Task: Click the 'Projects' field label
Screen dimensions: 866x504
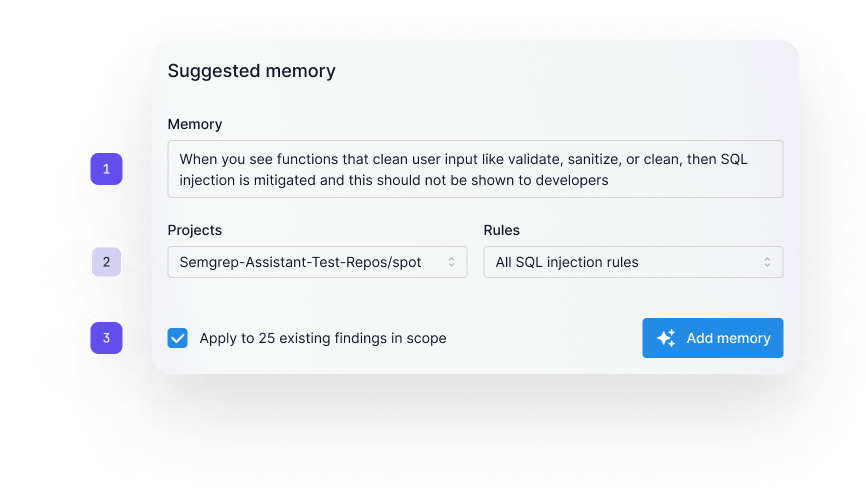Action: (195, 230)
